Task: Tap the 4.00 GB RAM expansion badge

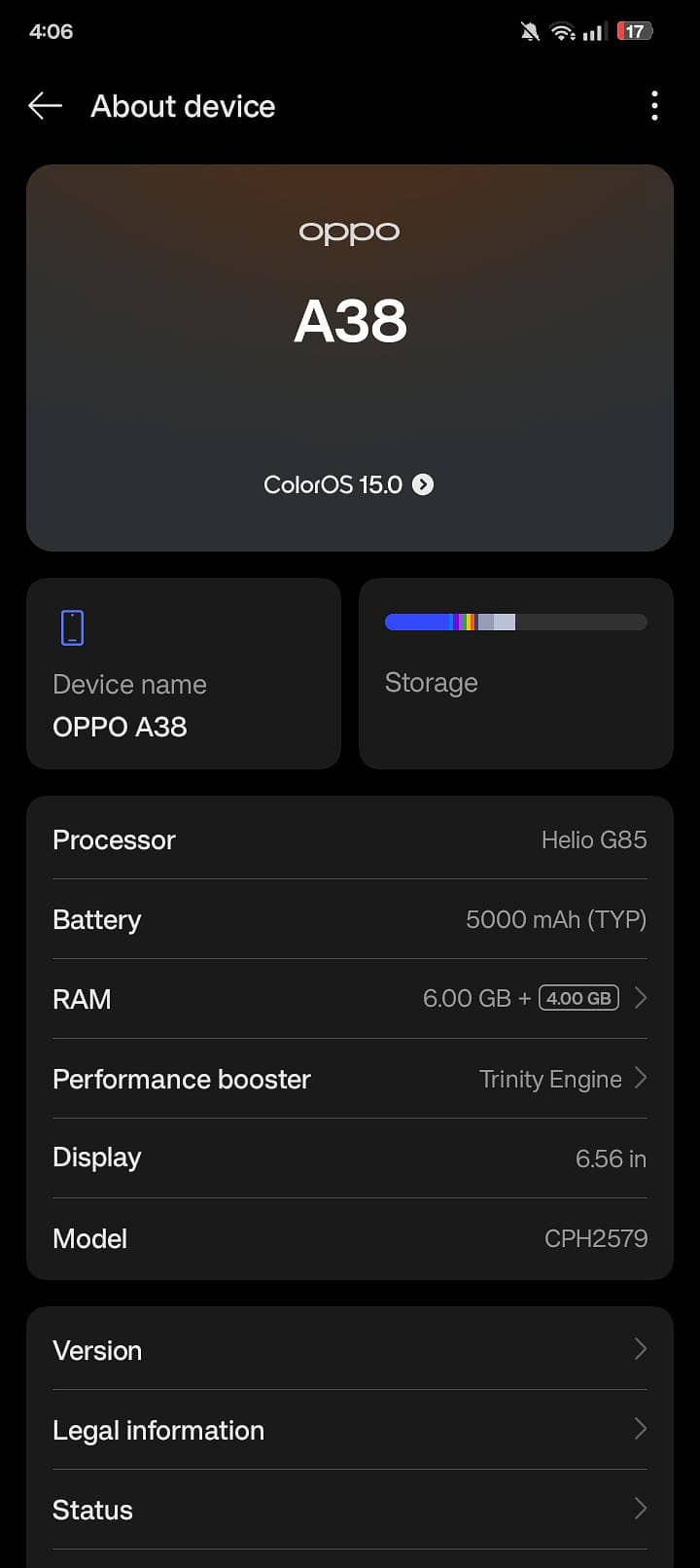Action: pyautogui.click(x=578, y=998)
